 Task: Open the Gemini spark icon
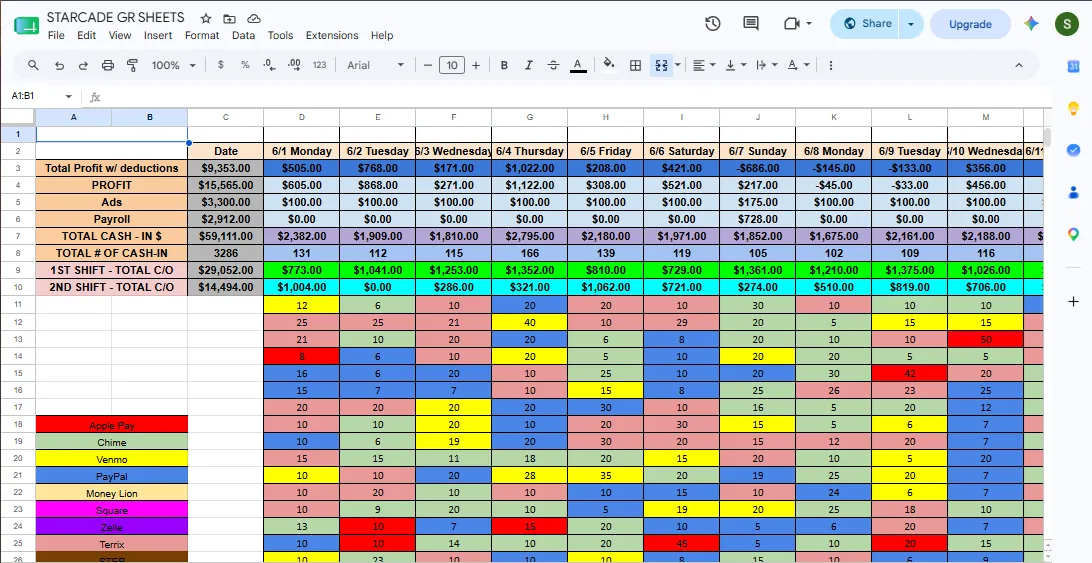(1031, 24)
